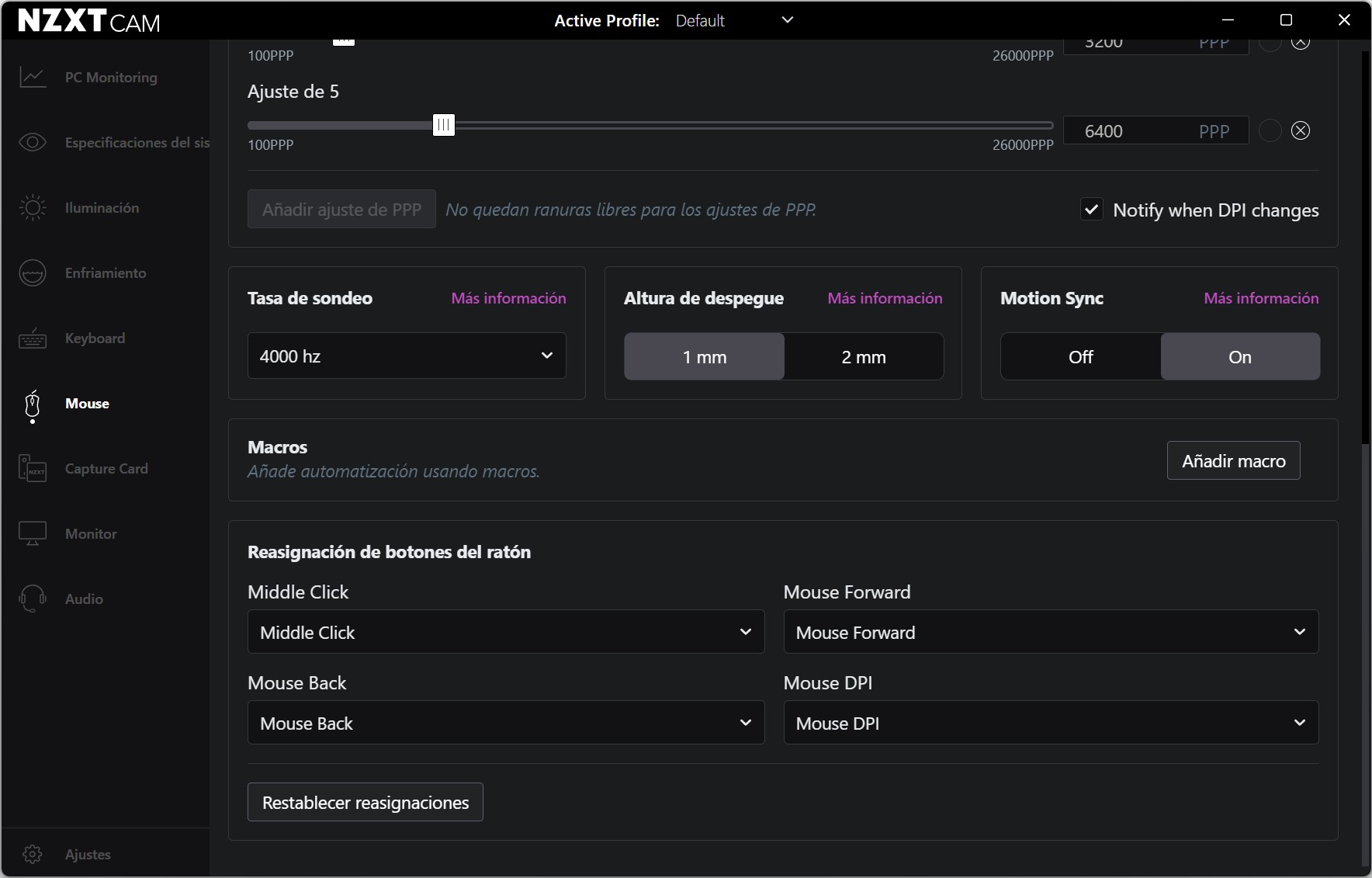The width and height of the screenshot is (1372, 878).
Task: Select the Enfriamiento cooling icon
Action: point(33,273)
